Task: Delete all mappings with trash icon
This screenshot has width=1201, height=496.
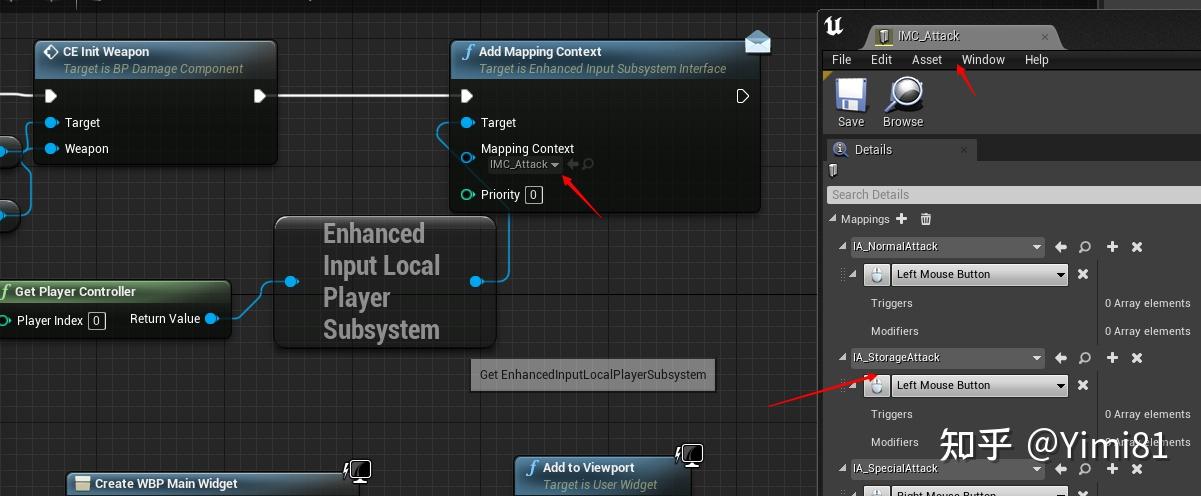Action: coord(926,219)
